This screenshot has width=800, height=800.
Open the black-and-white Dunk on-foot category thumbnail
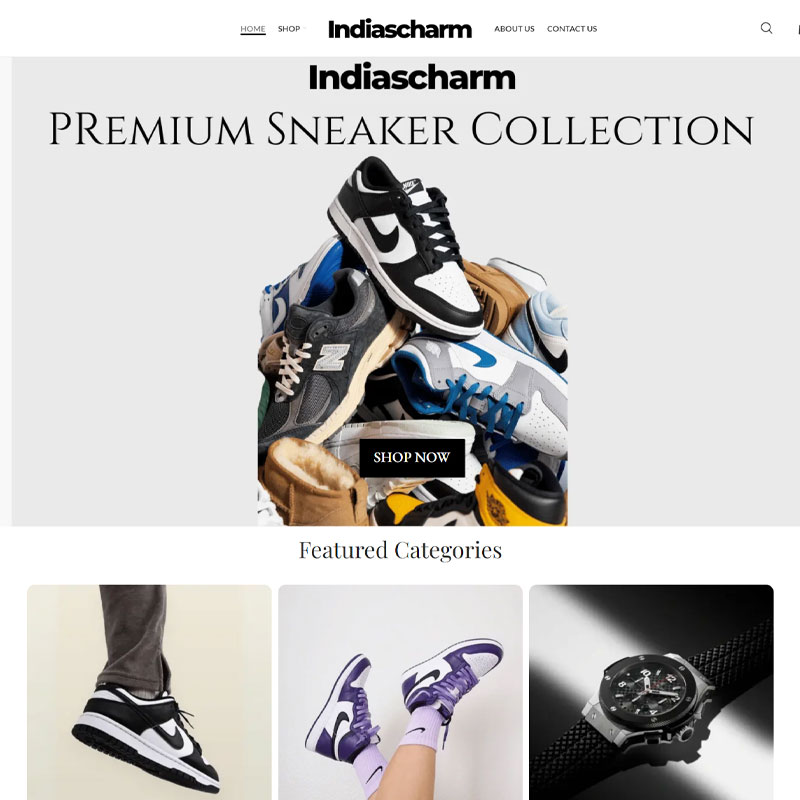coord(149,692)
